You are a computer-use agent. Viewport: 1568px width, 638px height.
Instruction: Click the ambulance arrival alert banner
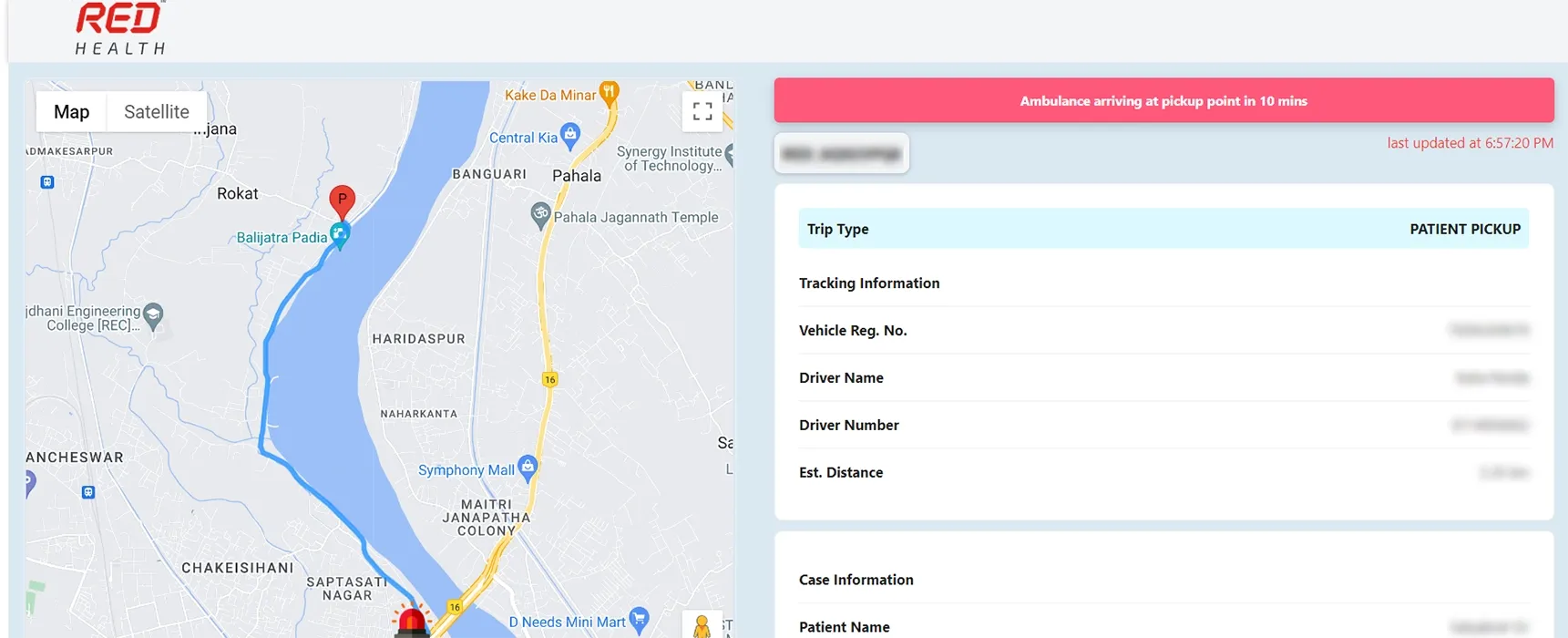tap(1163, 101)
